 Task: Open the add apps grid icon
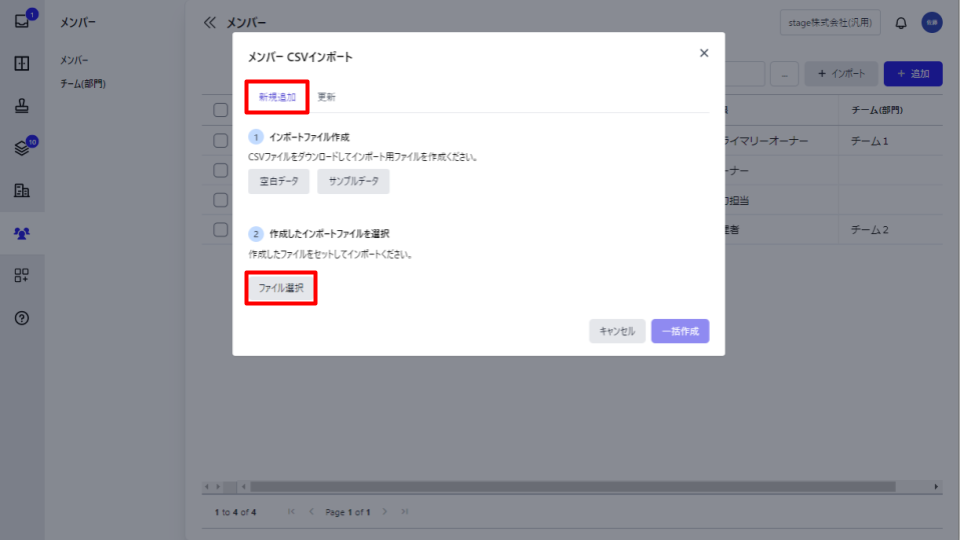coord(22,276)
